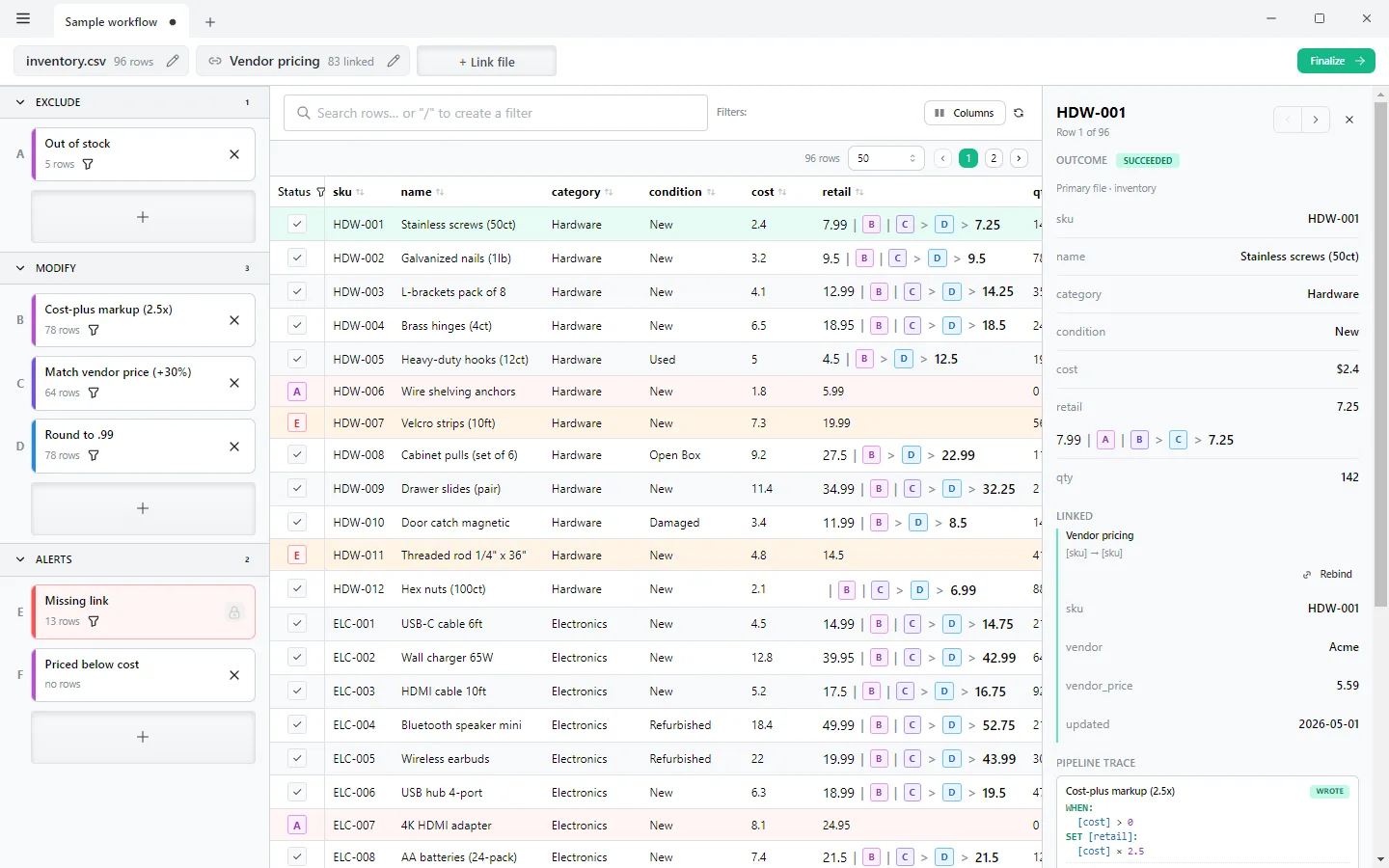Toggle checkbox for HDW-002 row
This screenshot has height=868, width=1389.
click(x=297, y=258)
